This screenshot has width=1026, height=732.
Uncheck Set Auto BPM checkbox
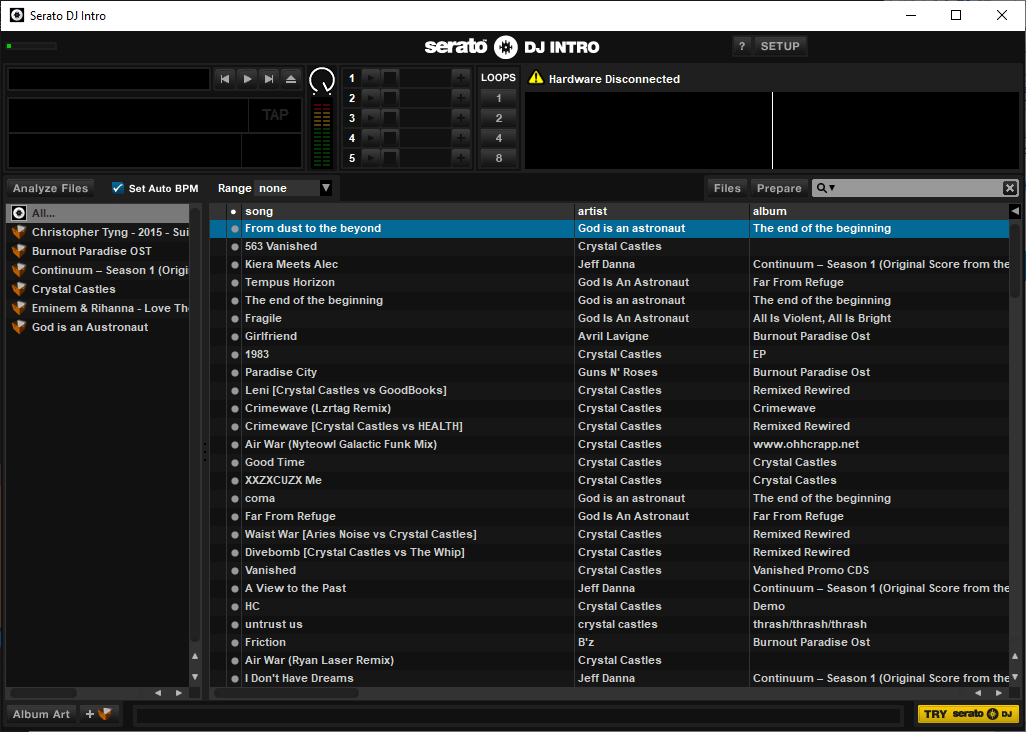[x=118, y=188]
